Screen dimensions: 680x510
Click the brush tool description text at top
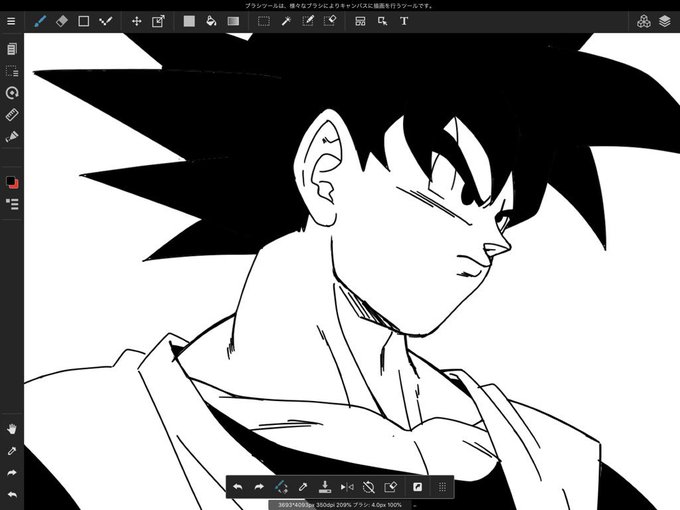[x=340, y=6]
